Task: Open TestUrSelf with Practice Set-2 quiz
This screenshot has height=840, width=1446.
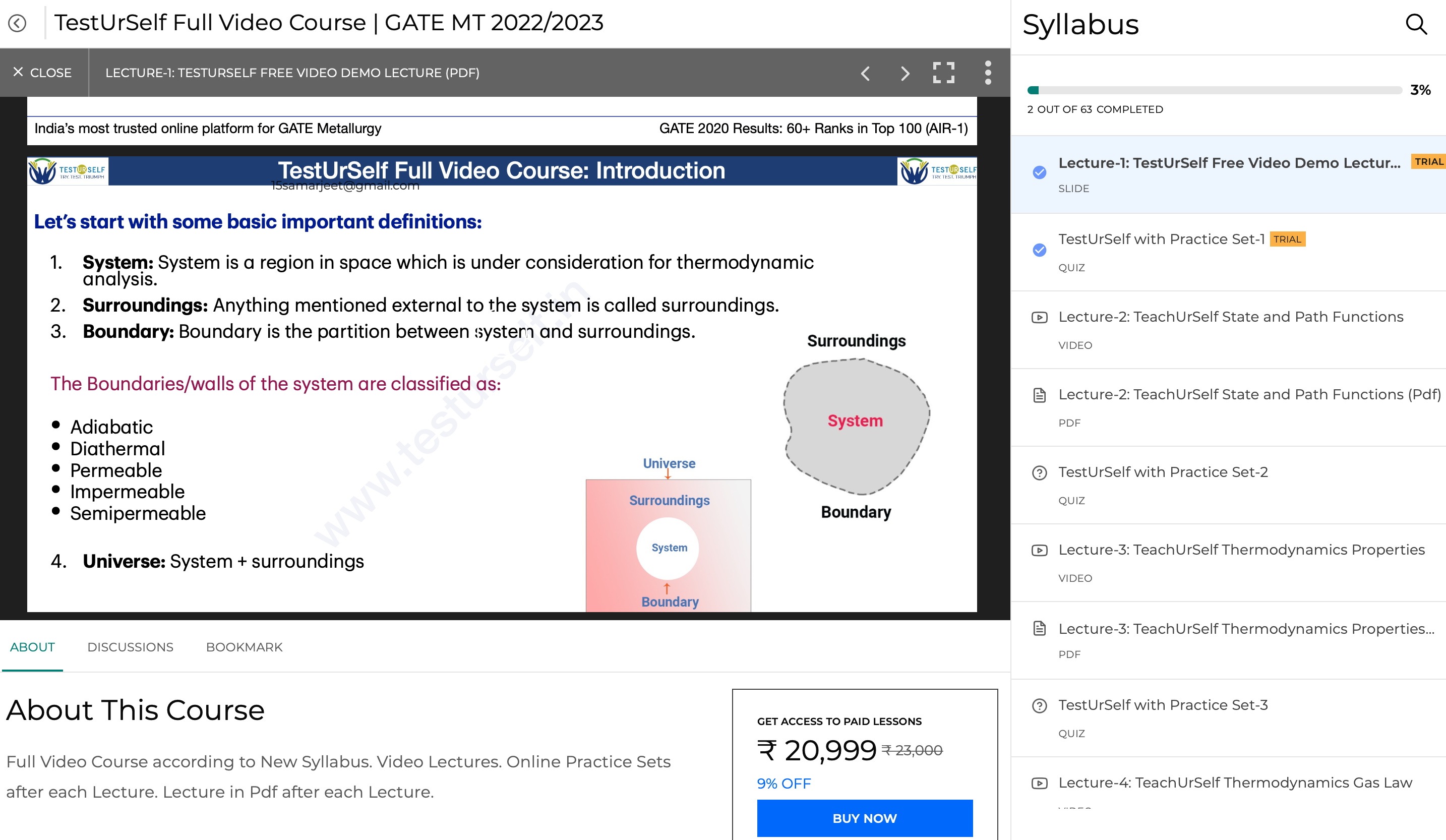Action: click(x=1229, y=486)
